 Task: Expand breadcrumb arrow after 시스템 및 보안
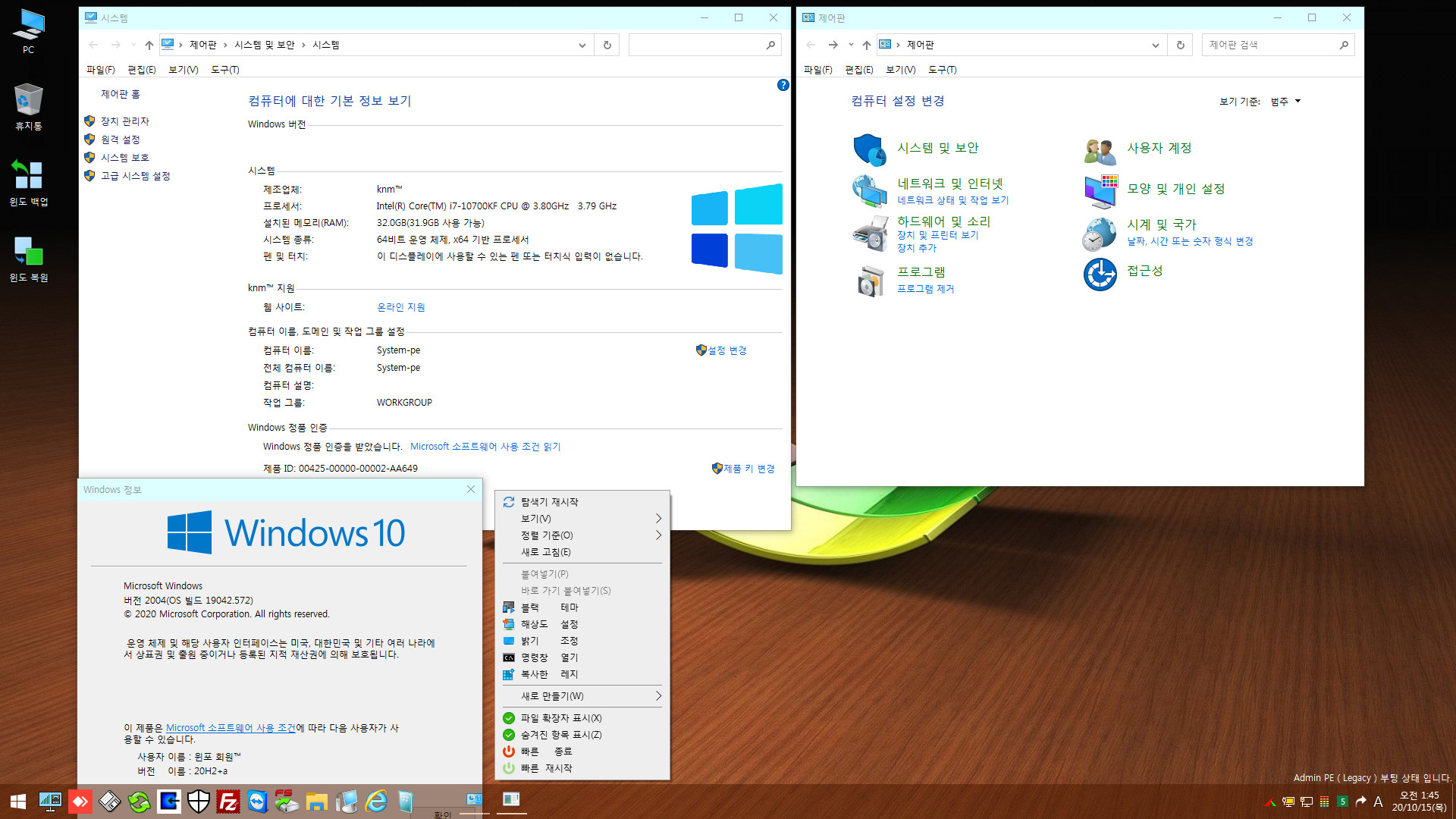pyautogui.click(x=303, y=45)
